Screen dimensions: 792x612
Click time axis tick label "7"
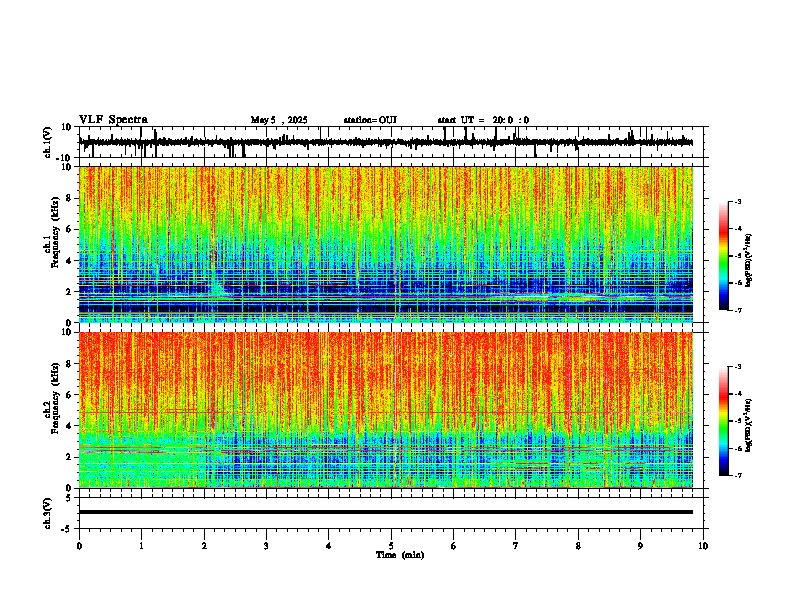tap(516, 546)
